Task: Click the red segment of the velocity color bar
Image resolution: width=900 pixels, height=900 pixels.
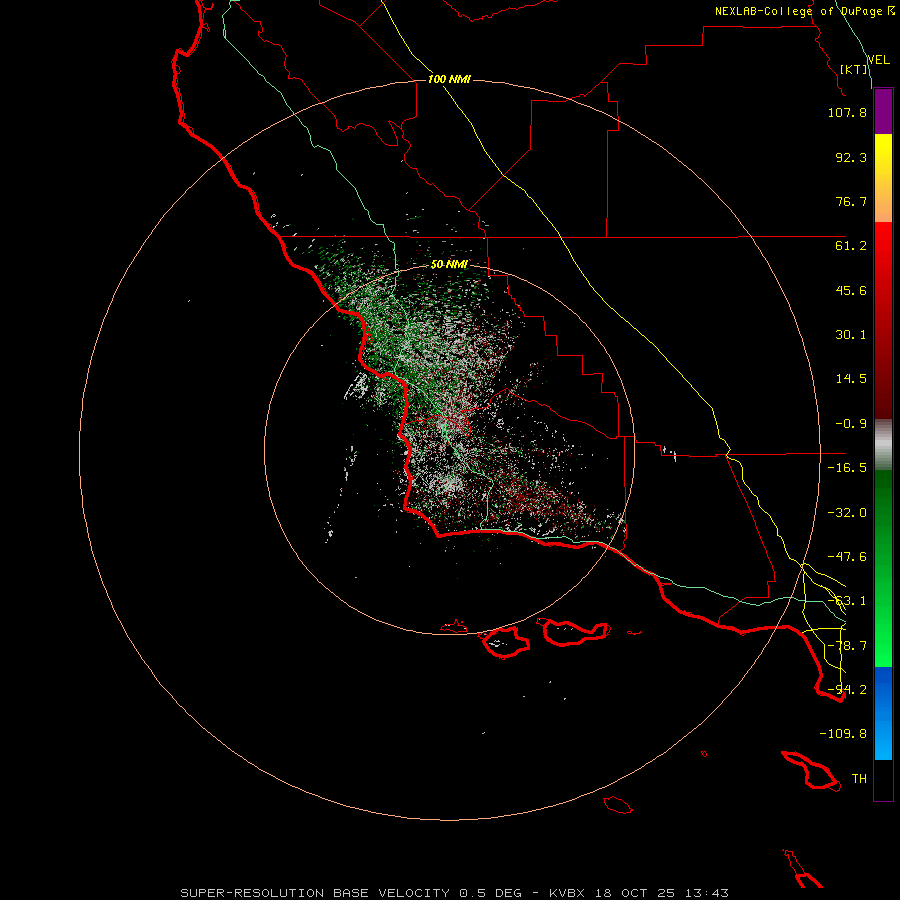Action: click(x=883, y=320)
